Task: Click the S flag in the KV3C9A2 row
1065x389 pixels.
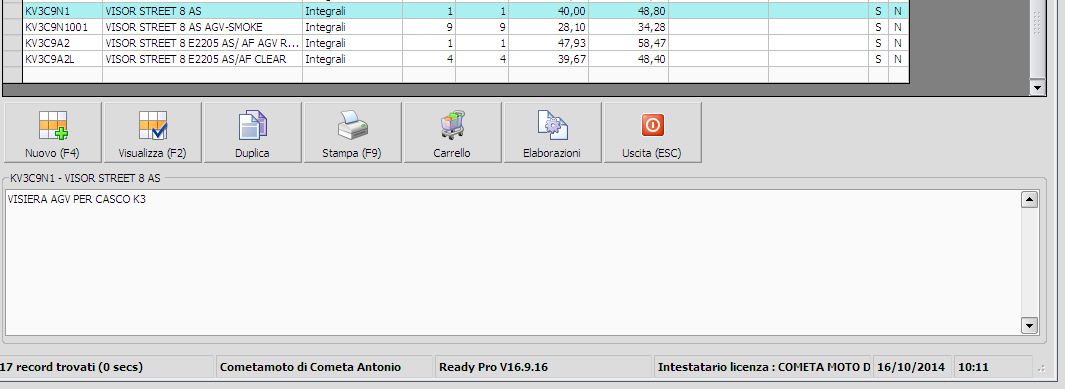Action: (878, 43)
